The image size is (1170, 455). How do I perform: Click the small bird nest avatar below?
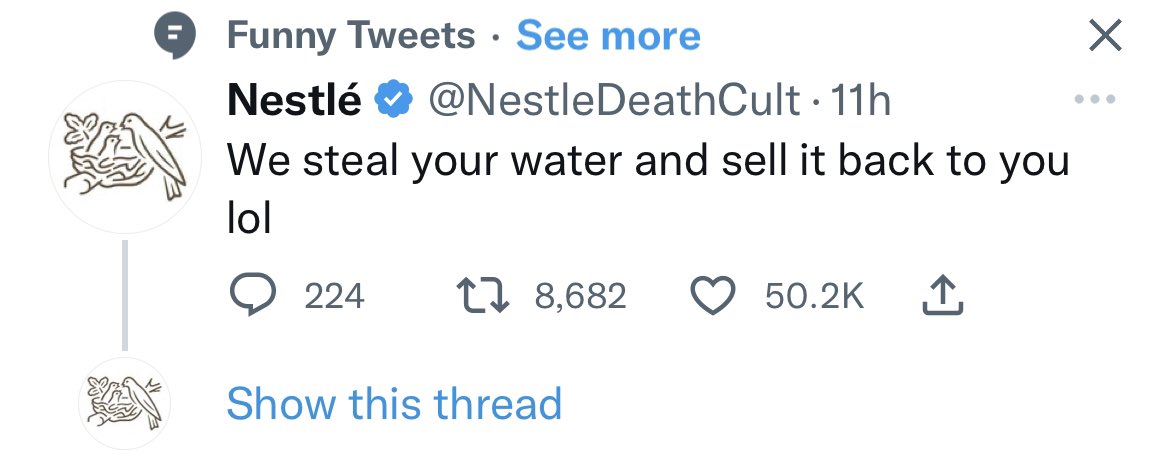(x=125, y=403)
